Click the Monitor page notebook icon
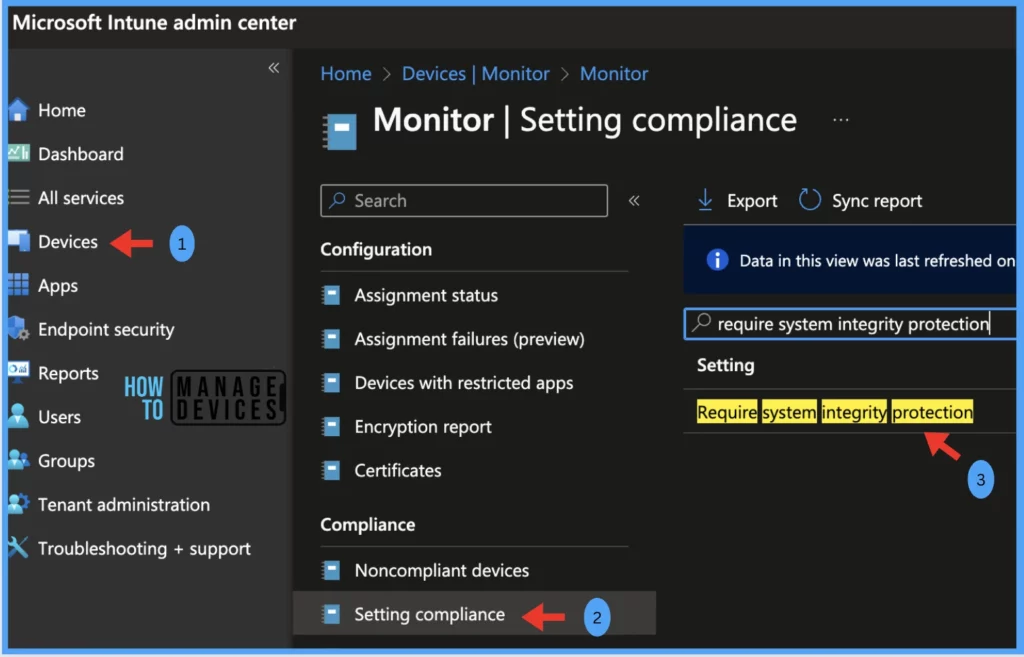1024x657 pixels. [341, 131]
